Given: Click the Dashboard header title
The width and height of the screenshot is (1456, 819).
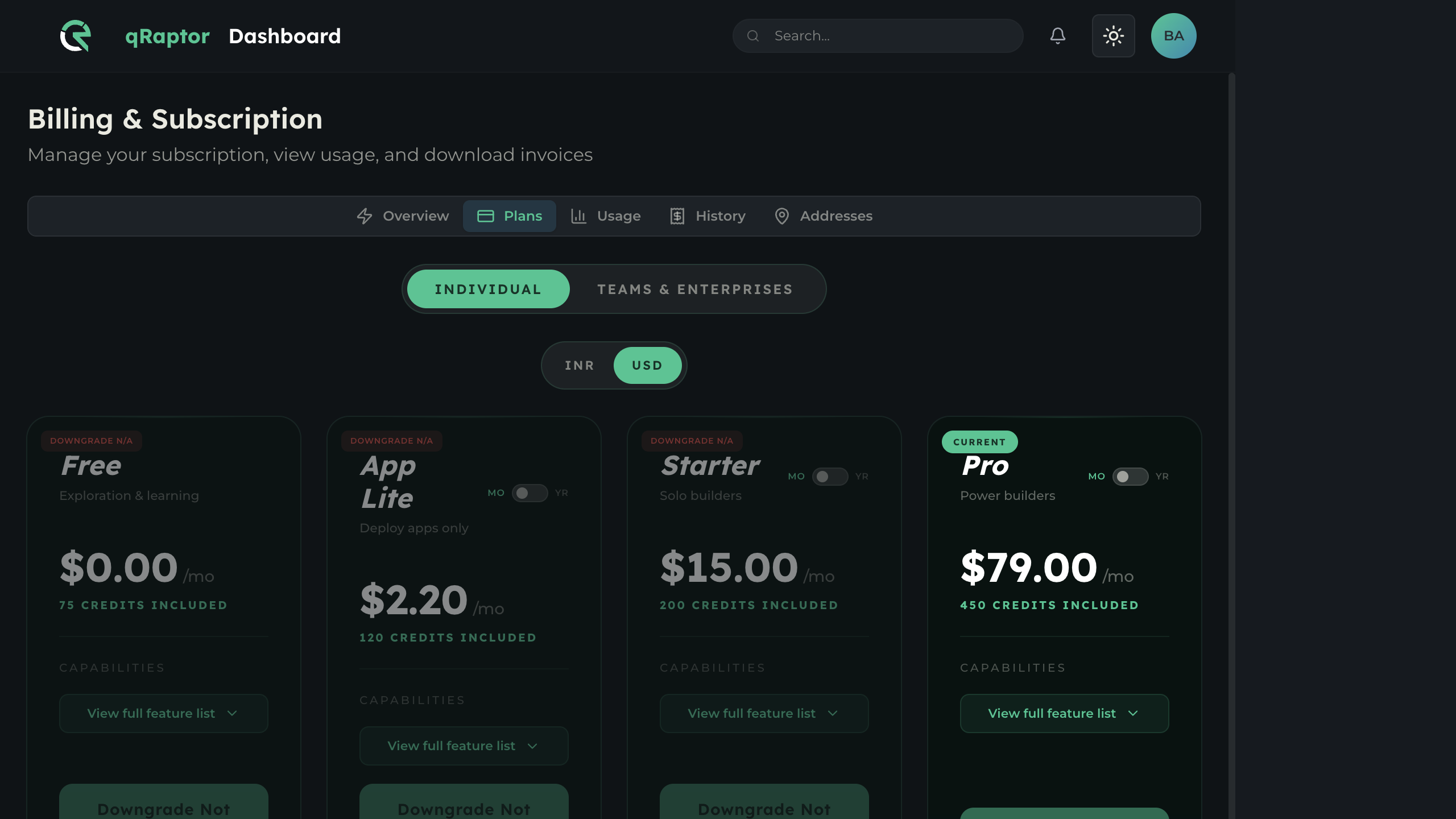Looking at the screenshot, I should [284, 36].
